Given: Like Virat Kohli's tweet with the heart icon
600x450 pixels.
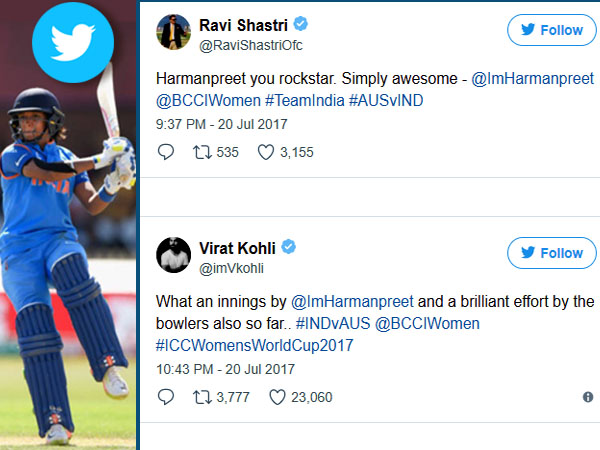Looking at the screenshot, I should click(x=277, y=397).
